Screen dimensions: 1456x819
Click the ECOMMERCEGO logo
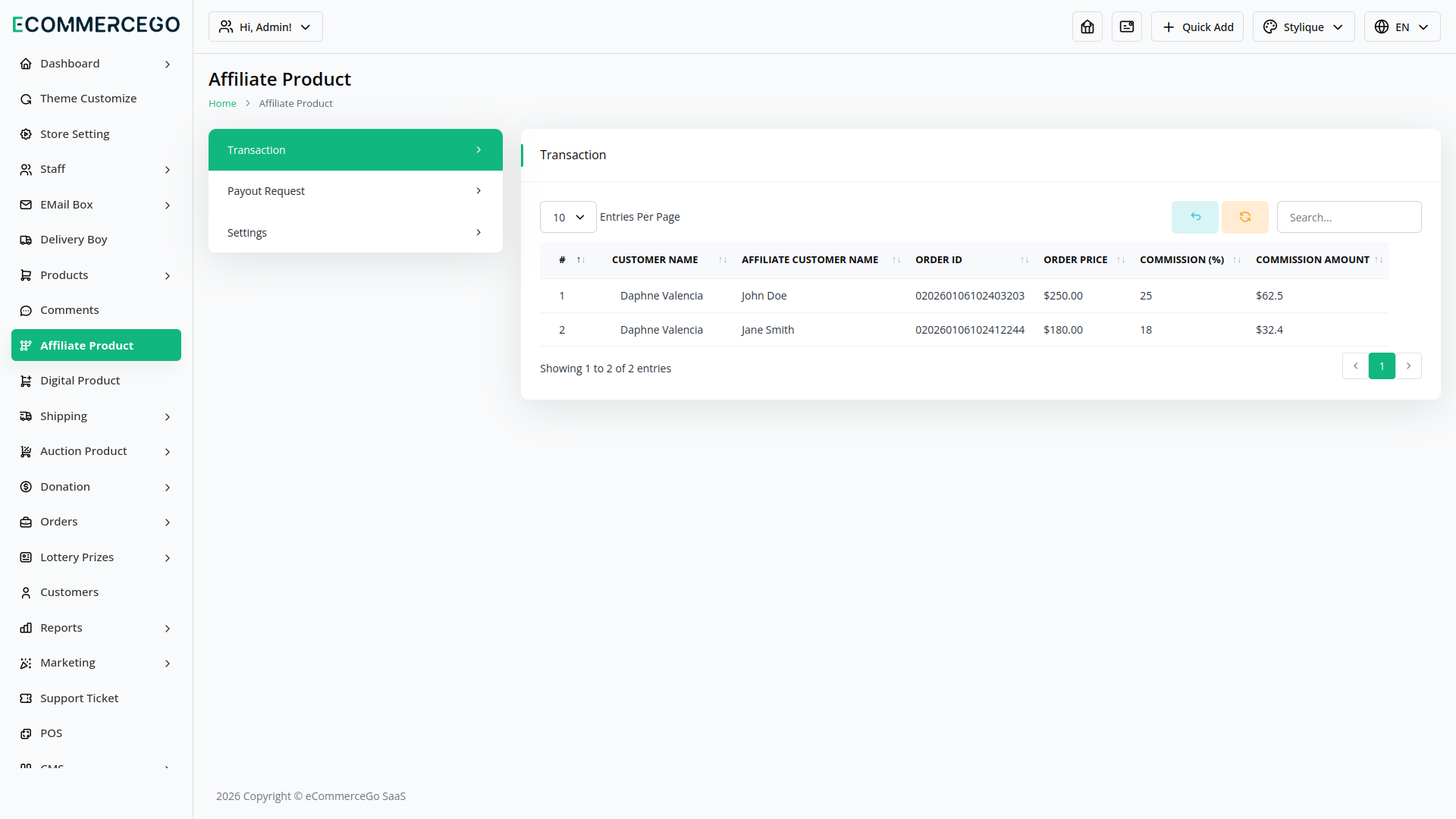(96, 24)
